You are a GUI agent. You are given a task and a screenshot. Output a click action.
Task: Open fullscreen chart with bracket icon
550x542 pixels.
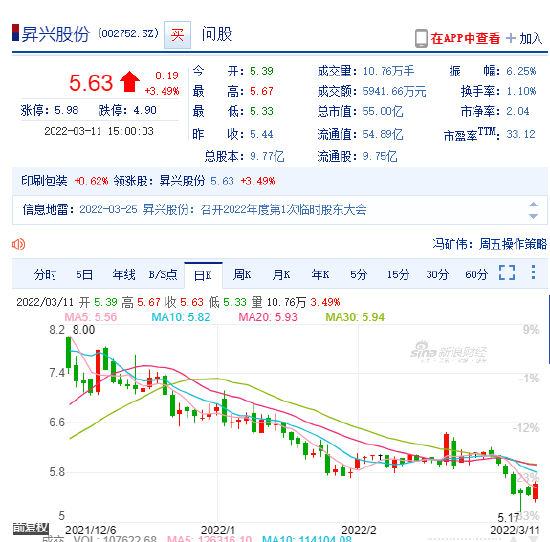[x=507, y=273]
